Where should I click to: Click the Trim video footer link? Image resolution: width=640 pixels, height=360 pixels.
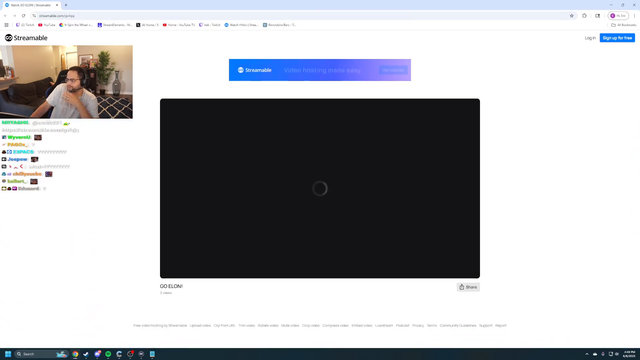(247, 326)
